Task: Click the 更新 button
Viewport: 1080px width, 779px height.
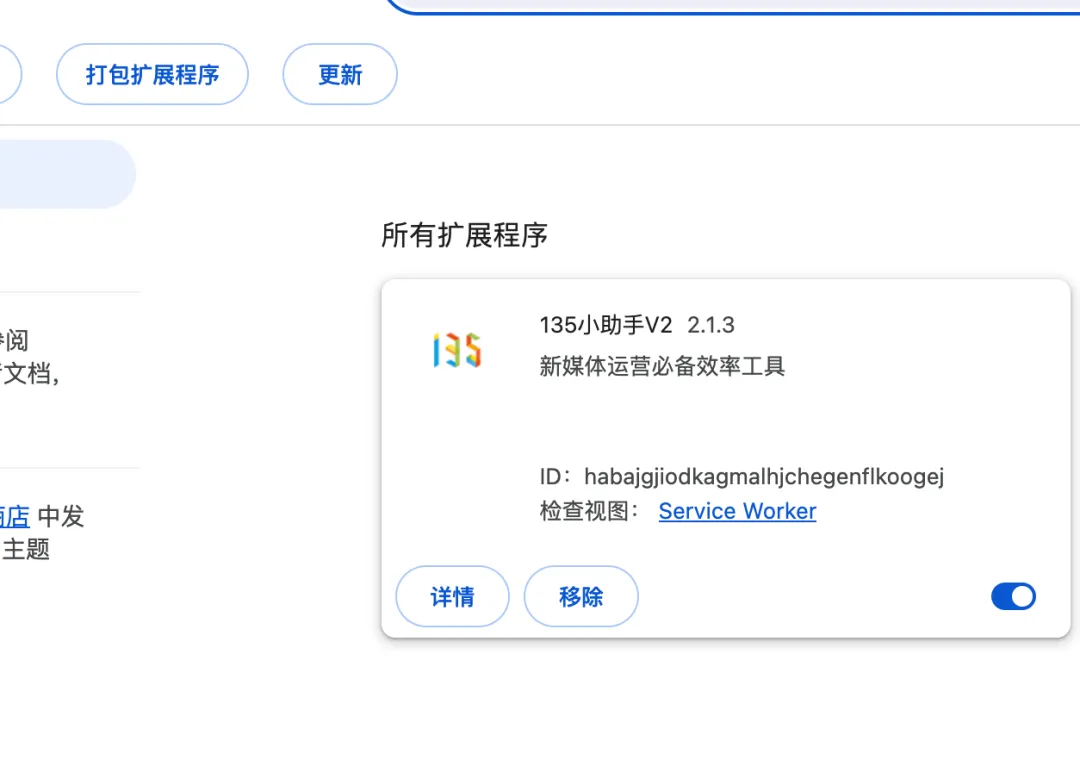Action: coord(340,74)
